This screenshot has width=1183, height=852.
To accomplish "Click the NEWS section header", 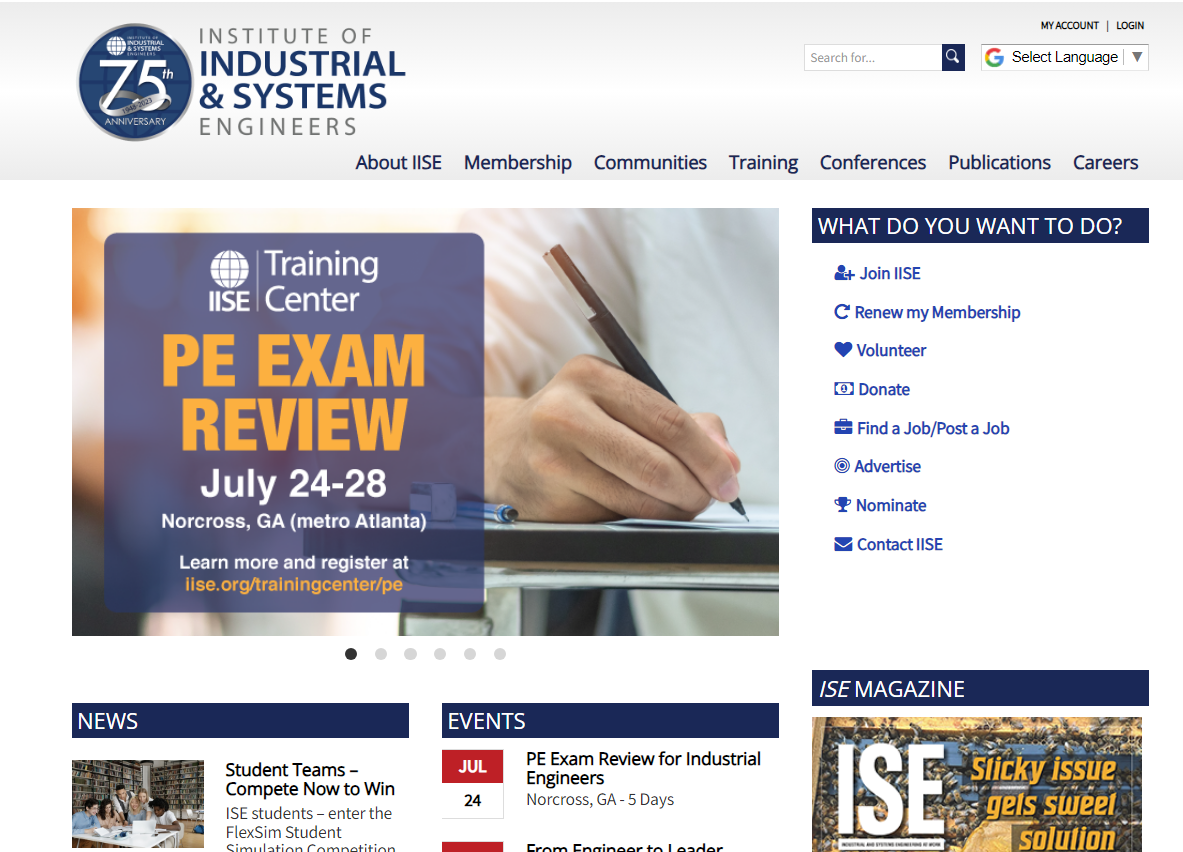I will [x=241, y=721].
